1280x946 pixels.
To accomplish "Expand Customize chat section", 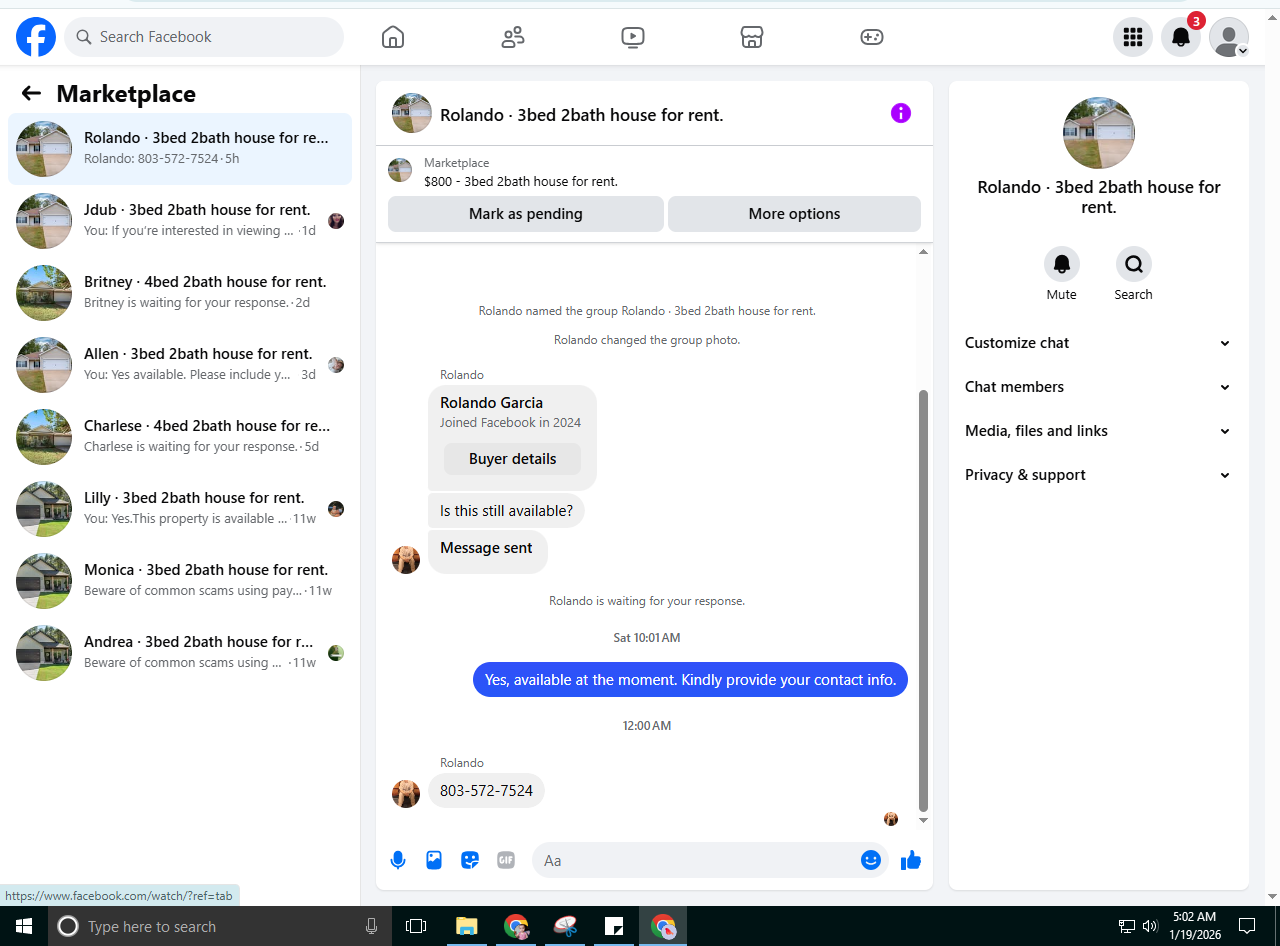I will tap(1099, 343).
